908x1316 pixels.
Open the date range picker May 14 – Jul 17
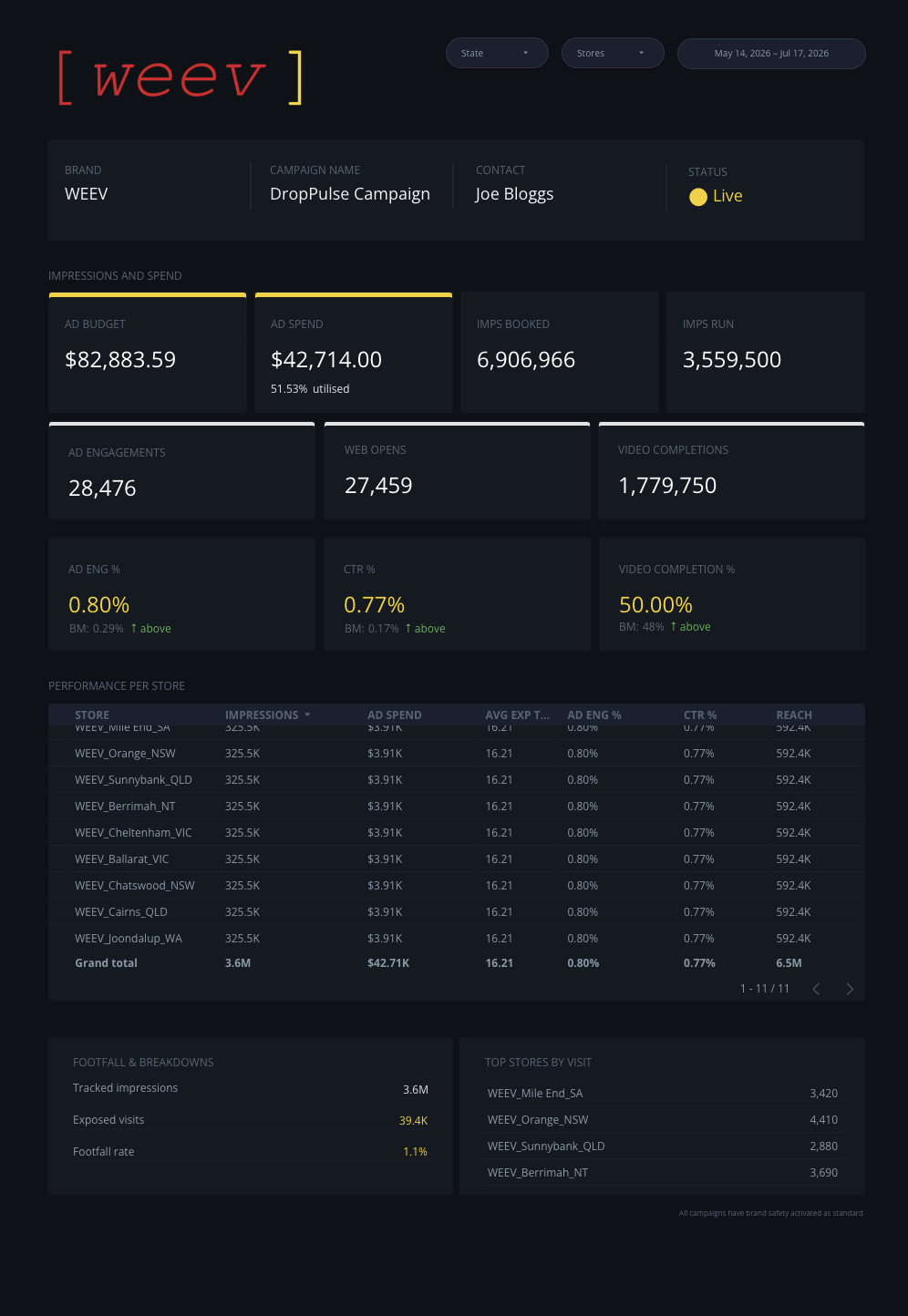pyautogui.click(x=771, y=53)
